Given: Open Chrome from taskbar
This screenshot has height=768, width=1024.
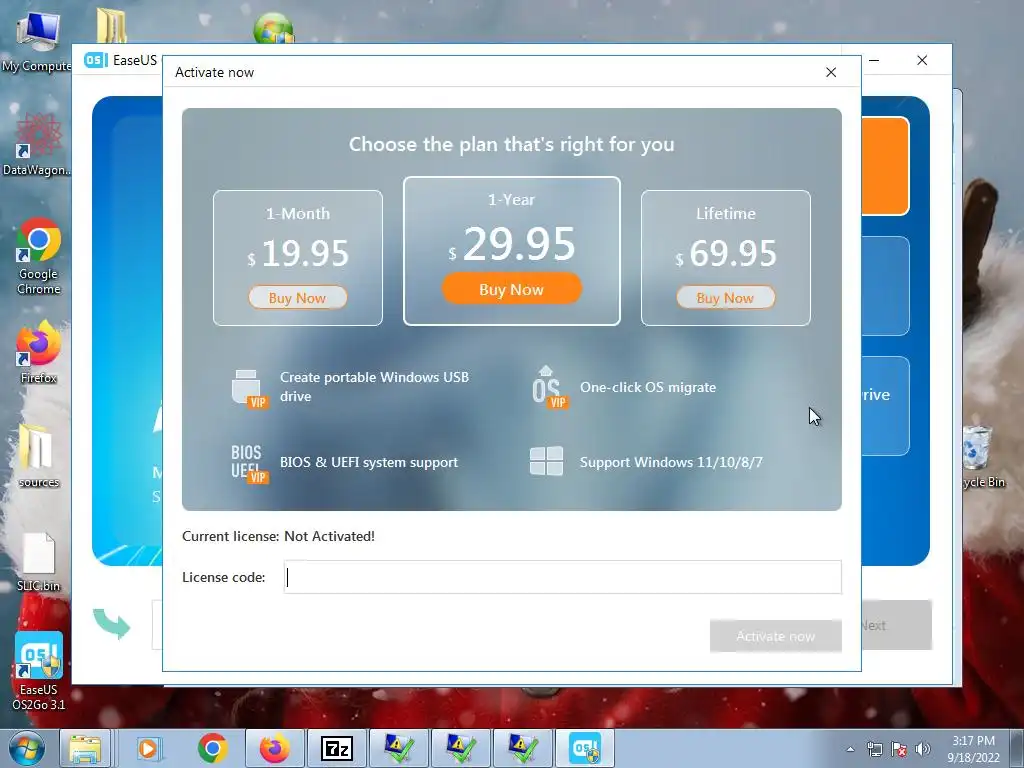Looking at the screenshot, I should (212, 748).
